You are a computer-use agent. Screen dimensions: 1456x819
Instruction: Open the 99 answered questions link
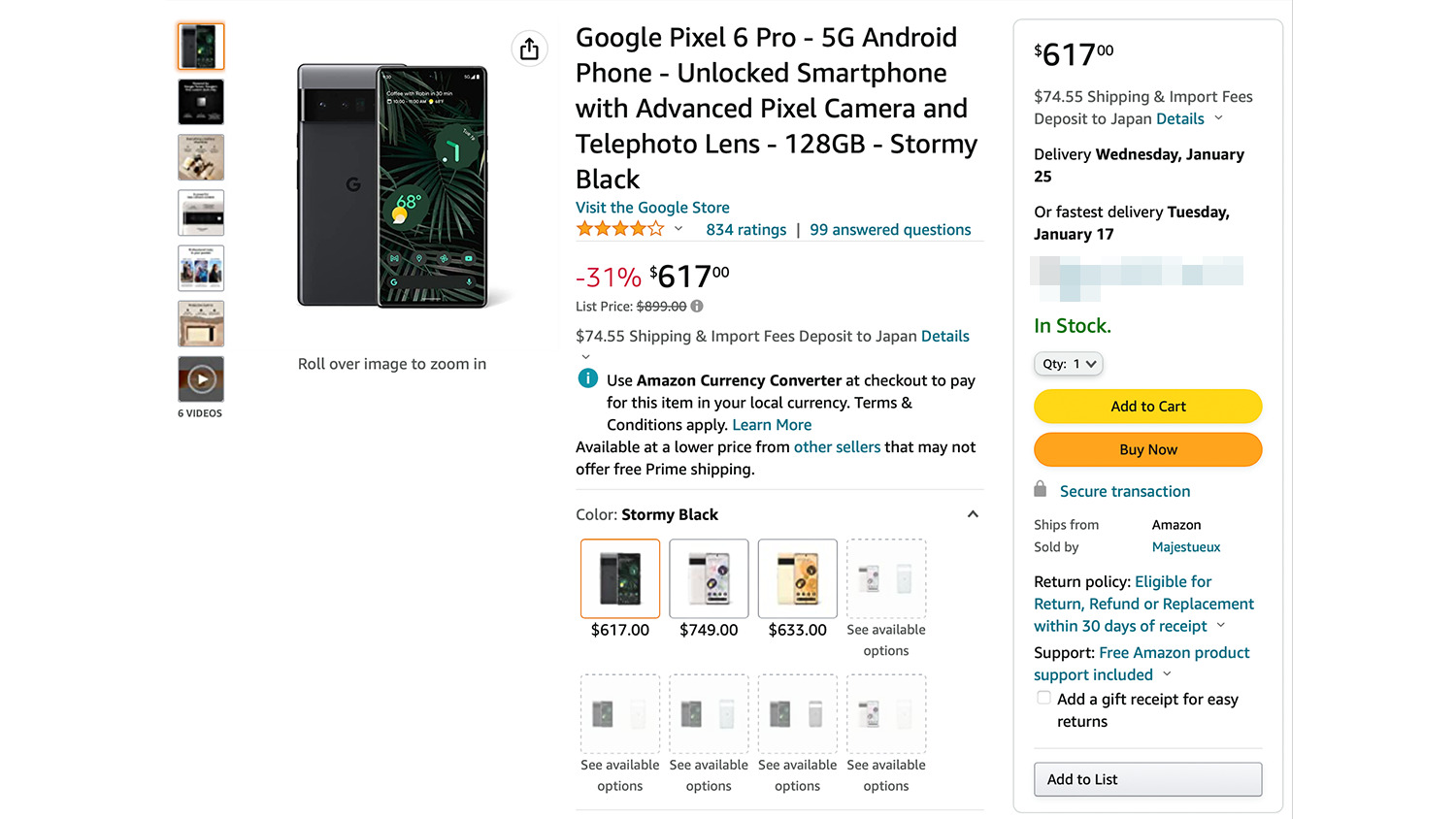pyautogui.click(x=890, y=230)
